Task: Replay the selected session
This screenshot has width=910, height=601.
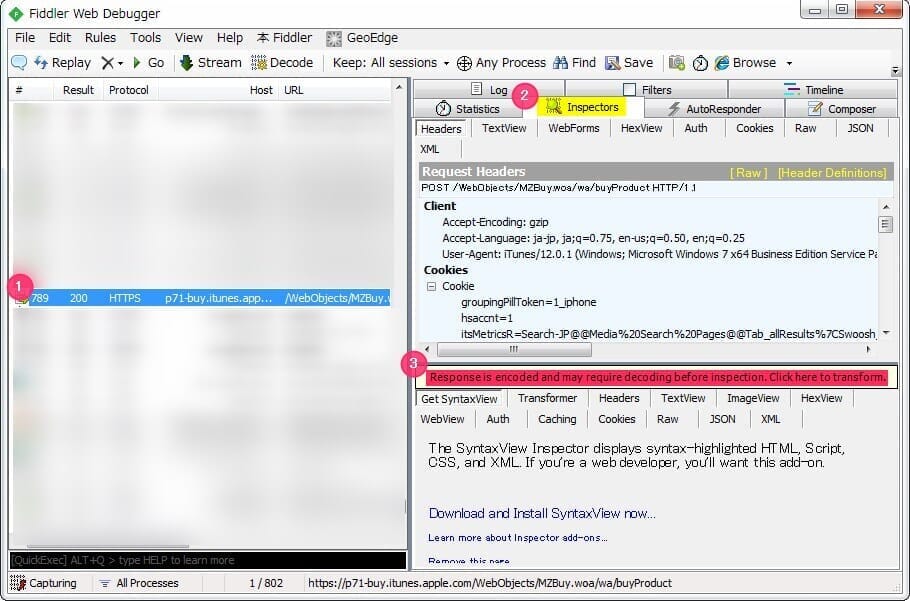Action: tap(62, 63)
